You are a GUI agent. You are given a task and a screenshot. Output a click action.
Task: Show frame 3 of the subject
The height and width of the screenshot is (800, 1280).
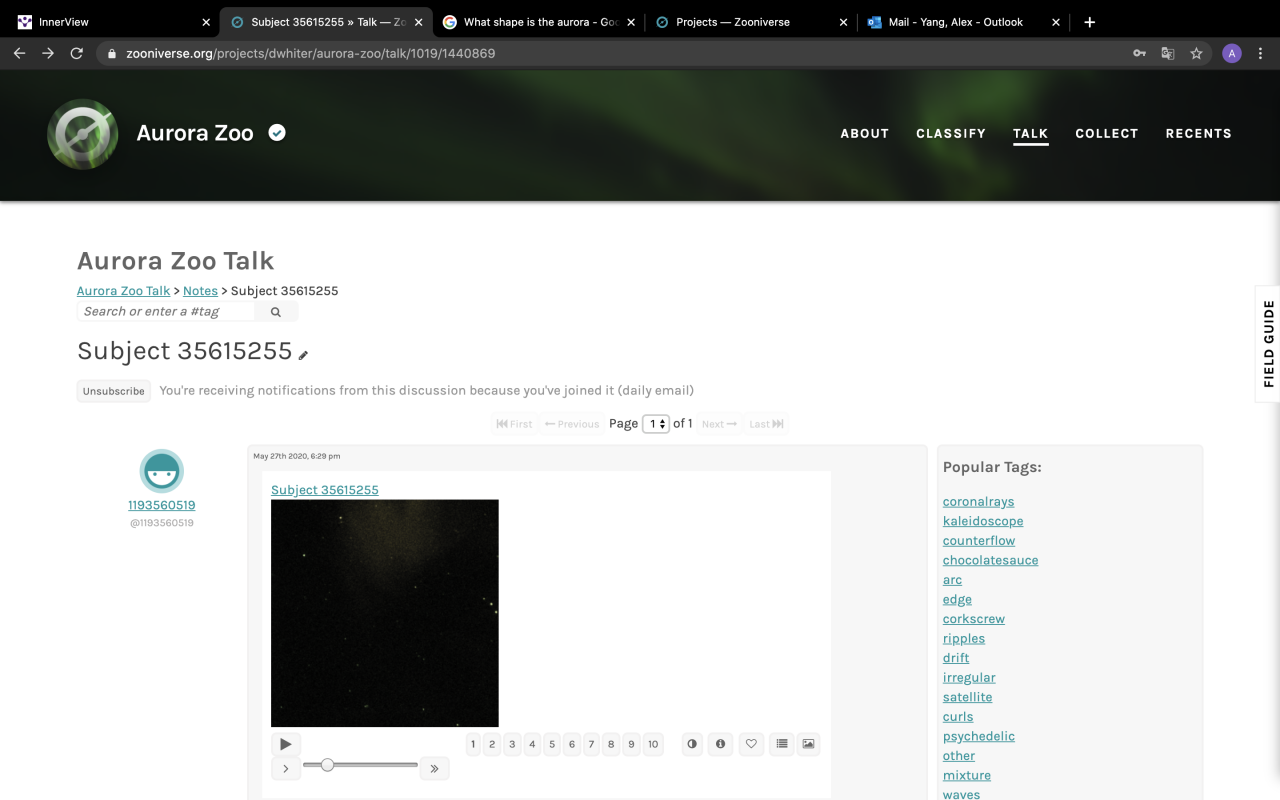[512, 744]
